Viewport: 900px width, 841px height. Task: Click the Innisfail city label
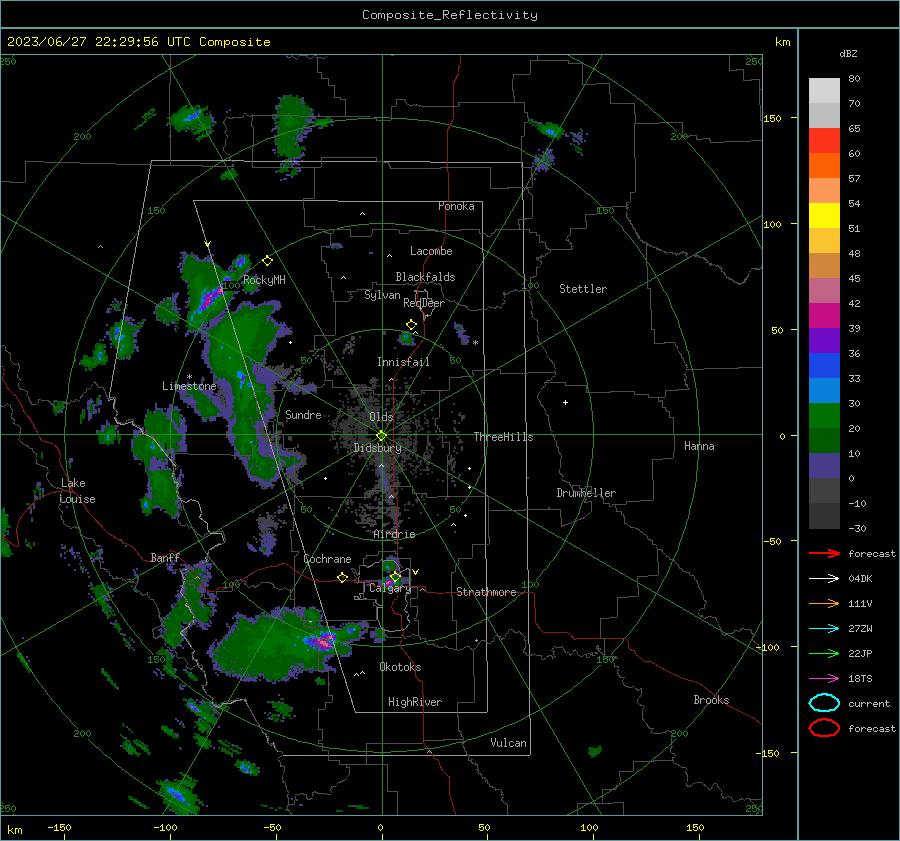[x=403, y=362]
